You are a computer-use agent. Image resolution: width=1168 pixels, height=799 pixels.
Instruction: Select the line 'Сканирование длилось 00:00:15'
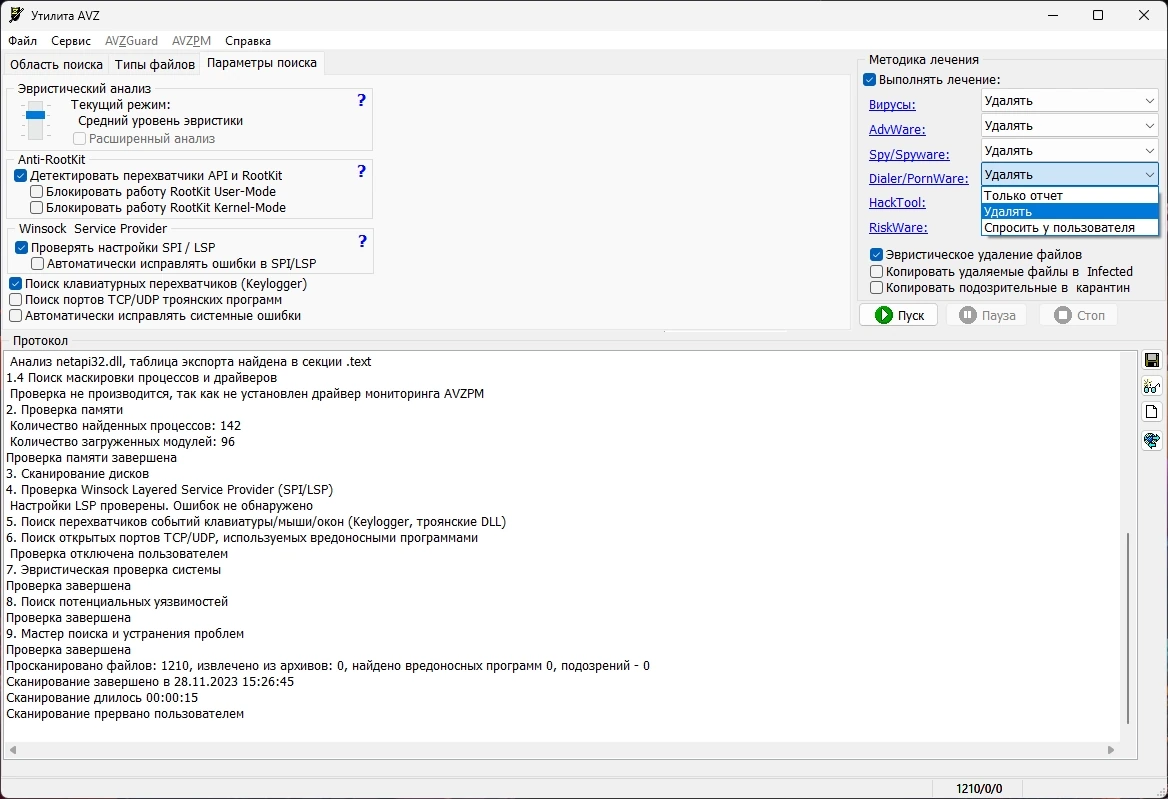[x=102, y=698]
